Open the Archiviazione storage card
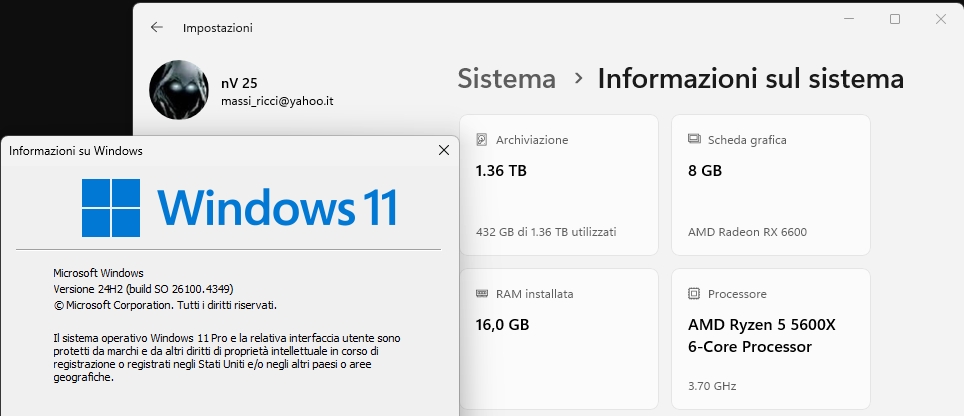The height and width of the screenshot is (416, 964). click(559, 185)
